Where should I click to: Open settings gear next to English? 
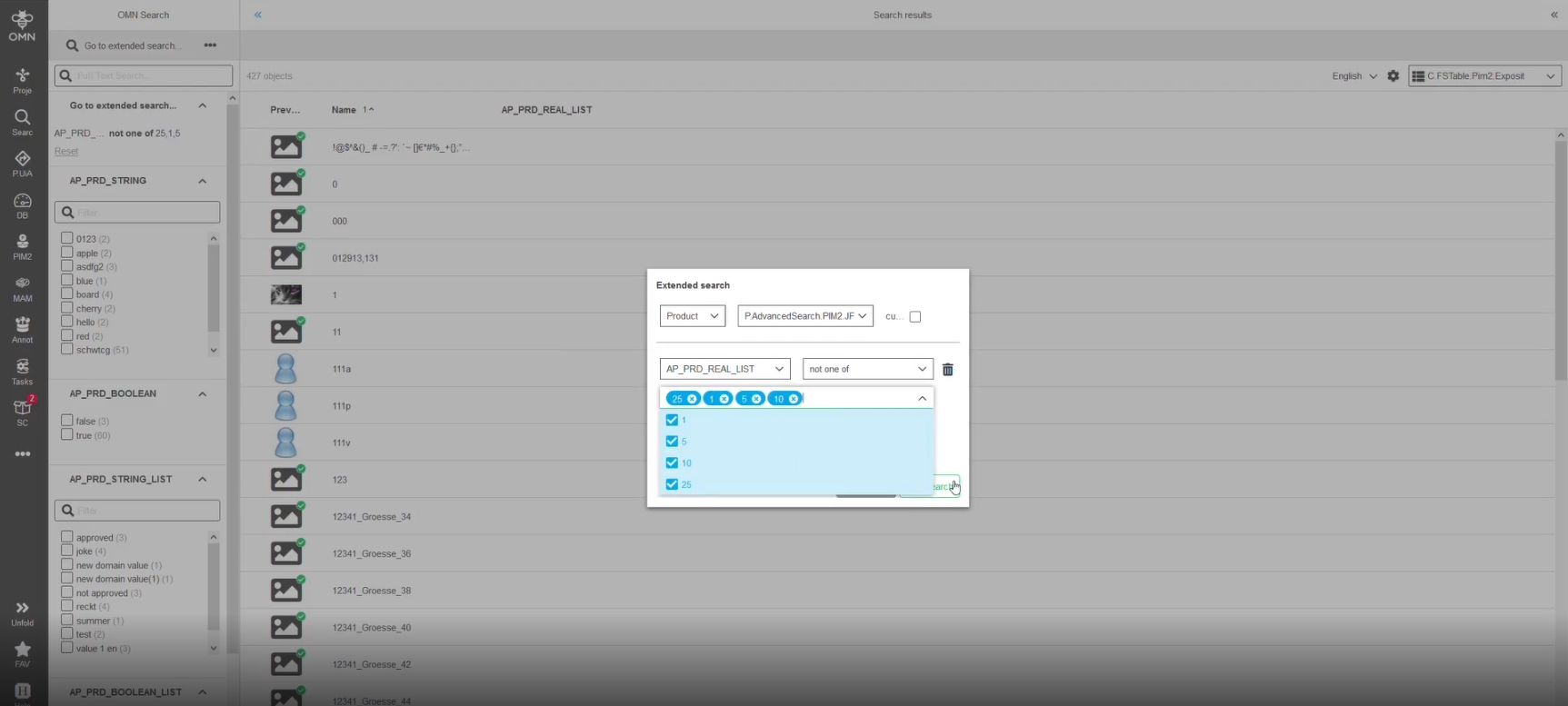click(1393, 76)
